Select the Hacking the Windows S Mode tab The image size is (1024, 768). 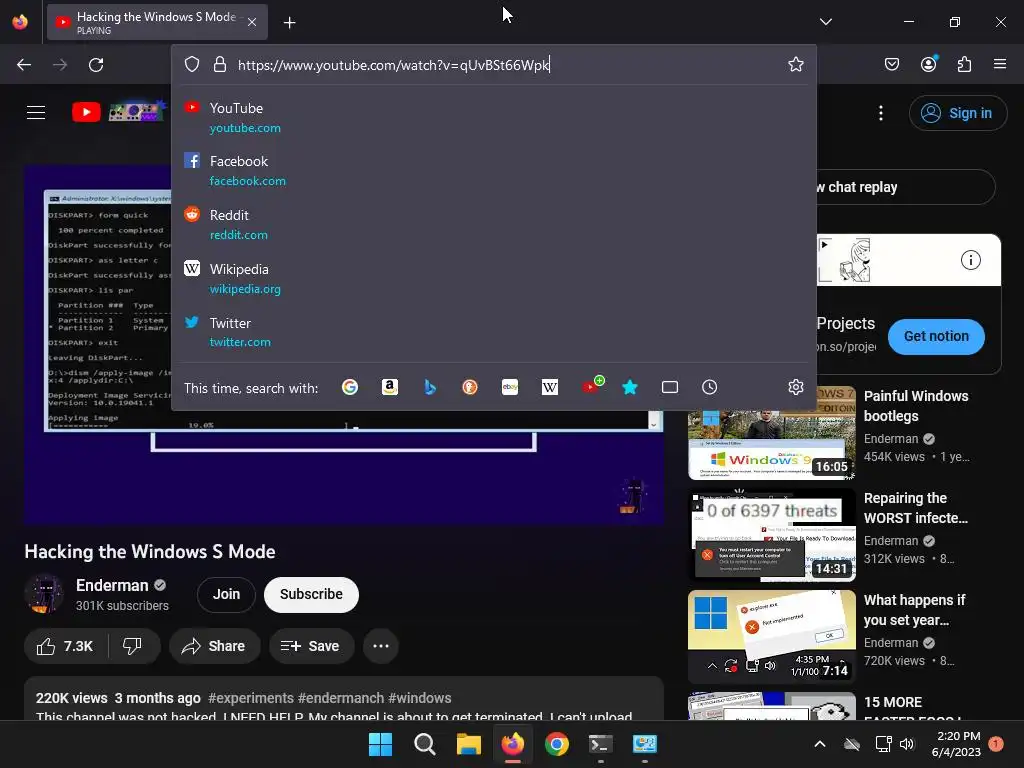(157, 22)
